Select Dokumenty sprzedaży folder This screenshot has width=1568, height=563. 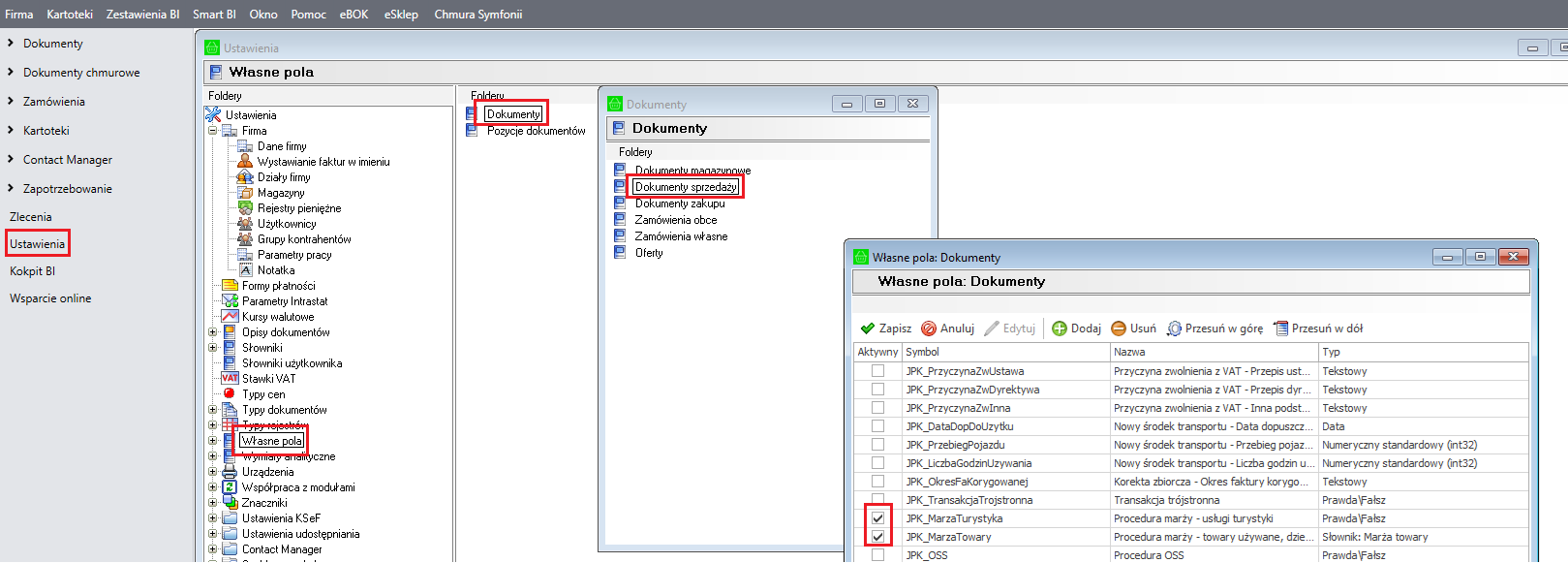pos(686,187)
